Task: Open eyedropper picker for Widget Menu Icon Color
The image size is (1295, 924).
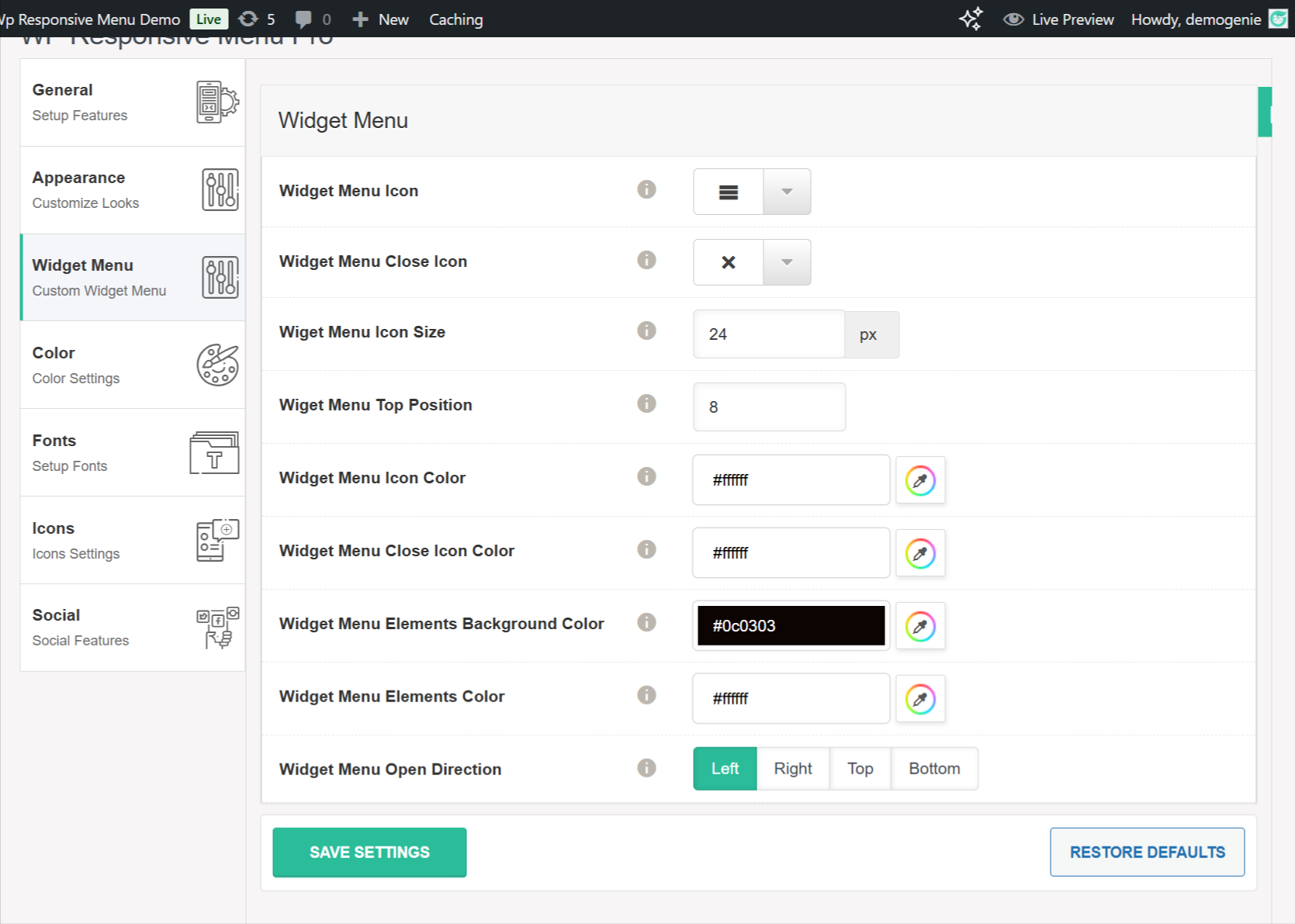Action: pos(920,480)
